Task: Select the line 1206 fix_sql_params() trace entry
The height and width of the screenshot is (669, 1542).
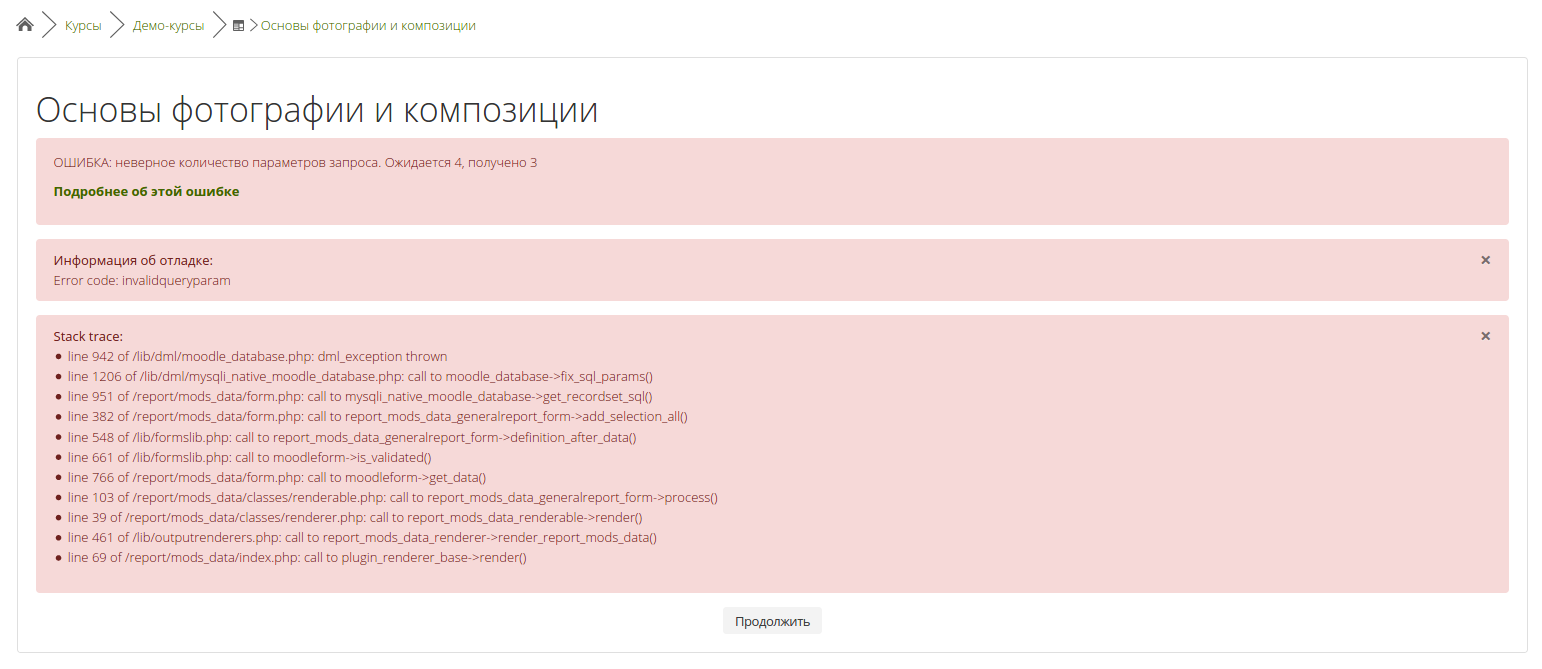Action: point(360,377)
